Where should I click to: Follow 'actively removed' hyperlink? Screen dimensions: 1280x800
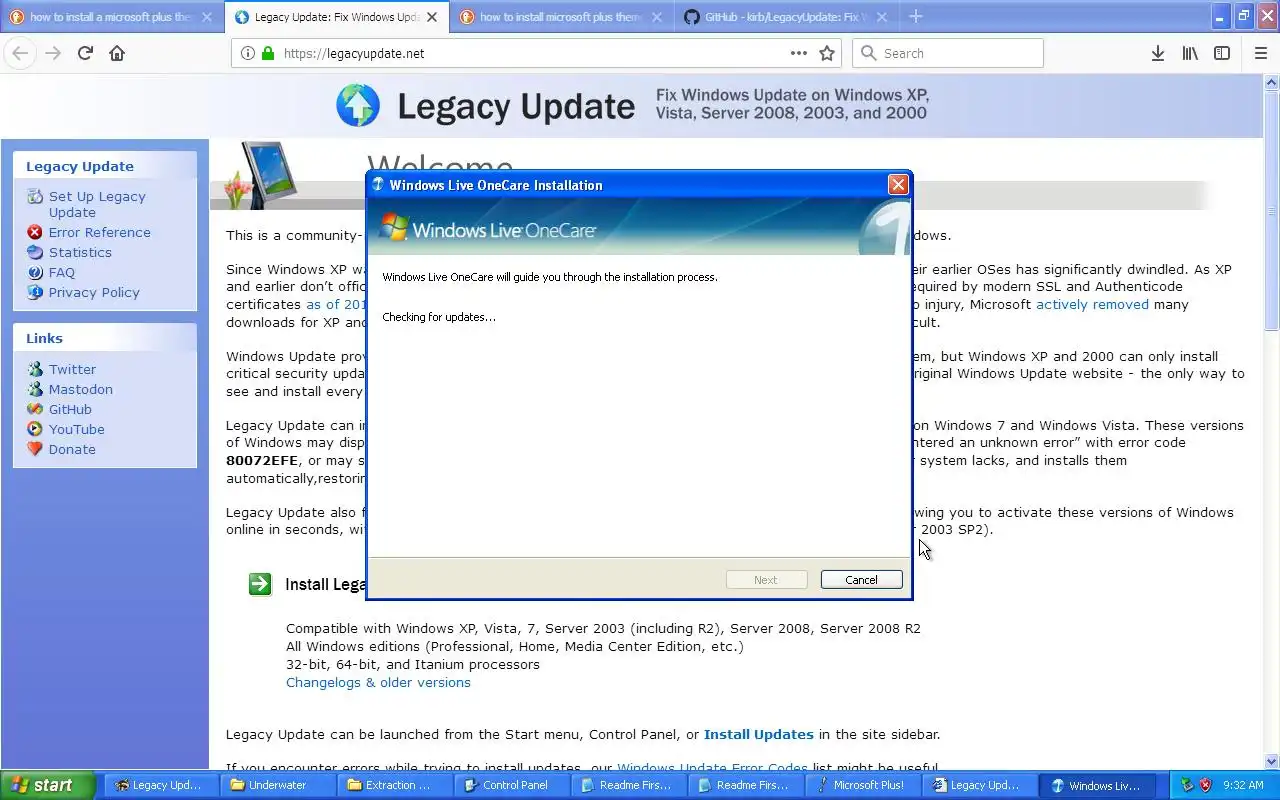tap(1092, 304)
